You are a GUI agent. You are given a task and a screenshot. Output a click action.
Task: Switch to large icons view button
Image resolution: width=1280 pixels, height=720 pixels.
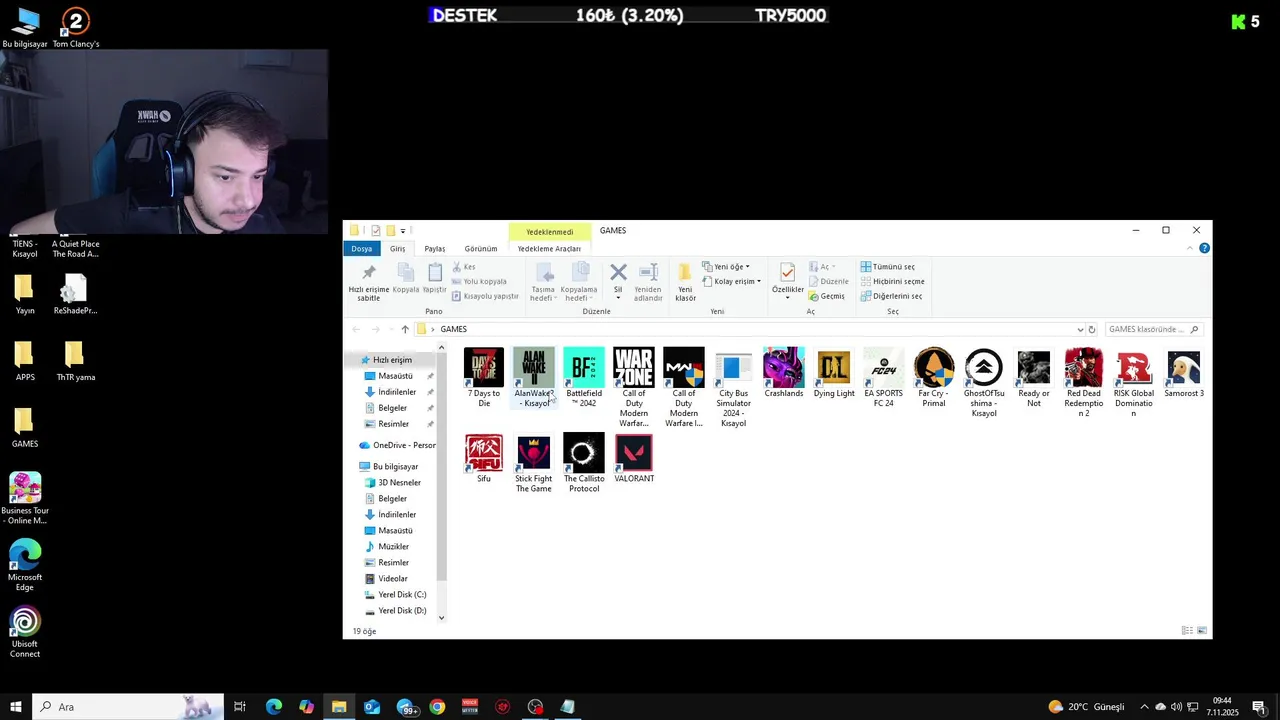click(1202, 631)
